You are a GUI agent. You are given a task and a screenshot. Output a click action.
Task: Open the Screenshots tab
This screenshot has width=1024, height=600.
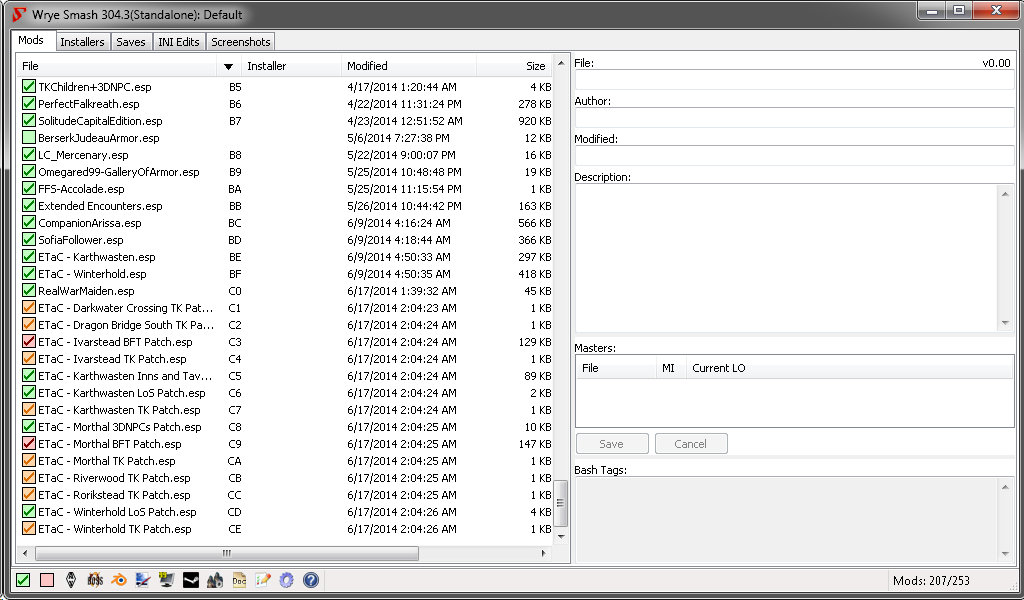click(x=240, y=42)
